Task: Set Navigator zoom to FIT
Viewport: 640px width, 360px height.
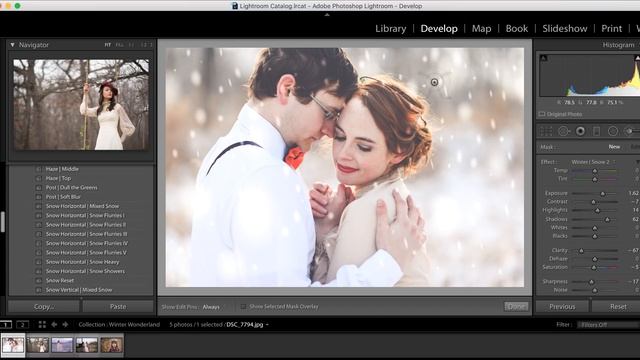Action: 108,45
